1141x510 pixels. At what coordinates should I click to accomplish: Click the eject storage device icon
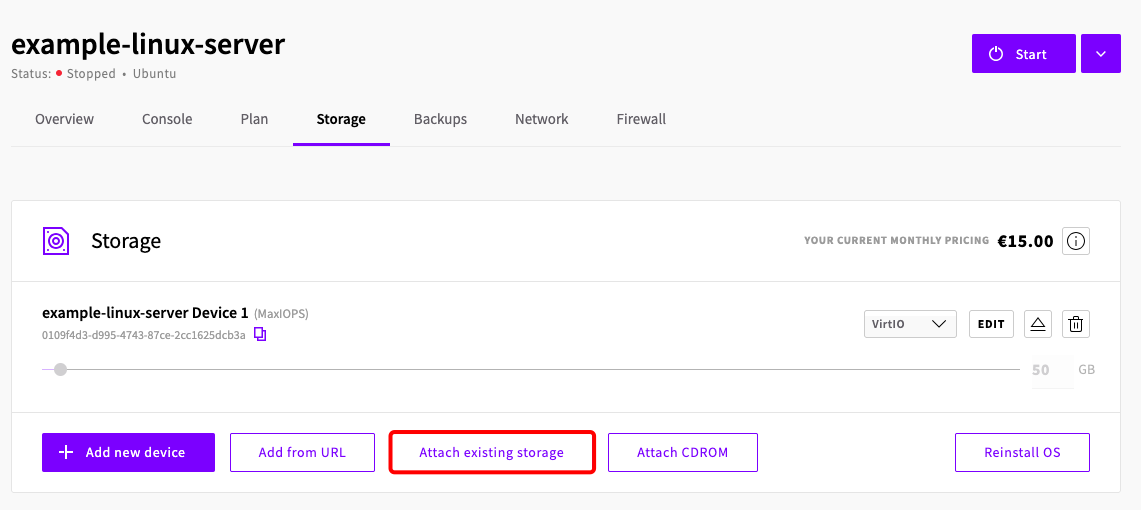coord(1038,324)
